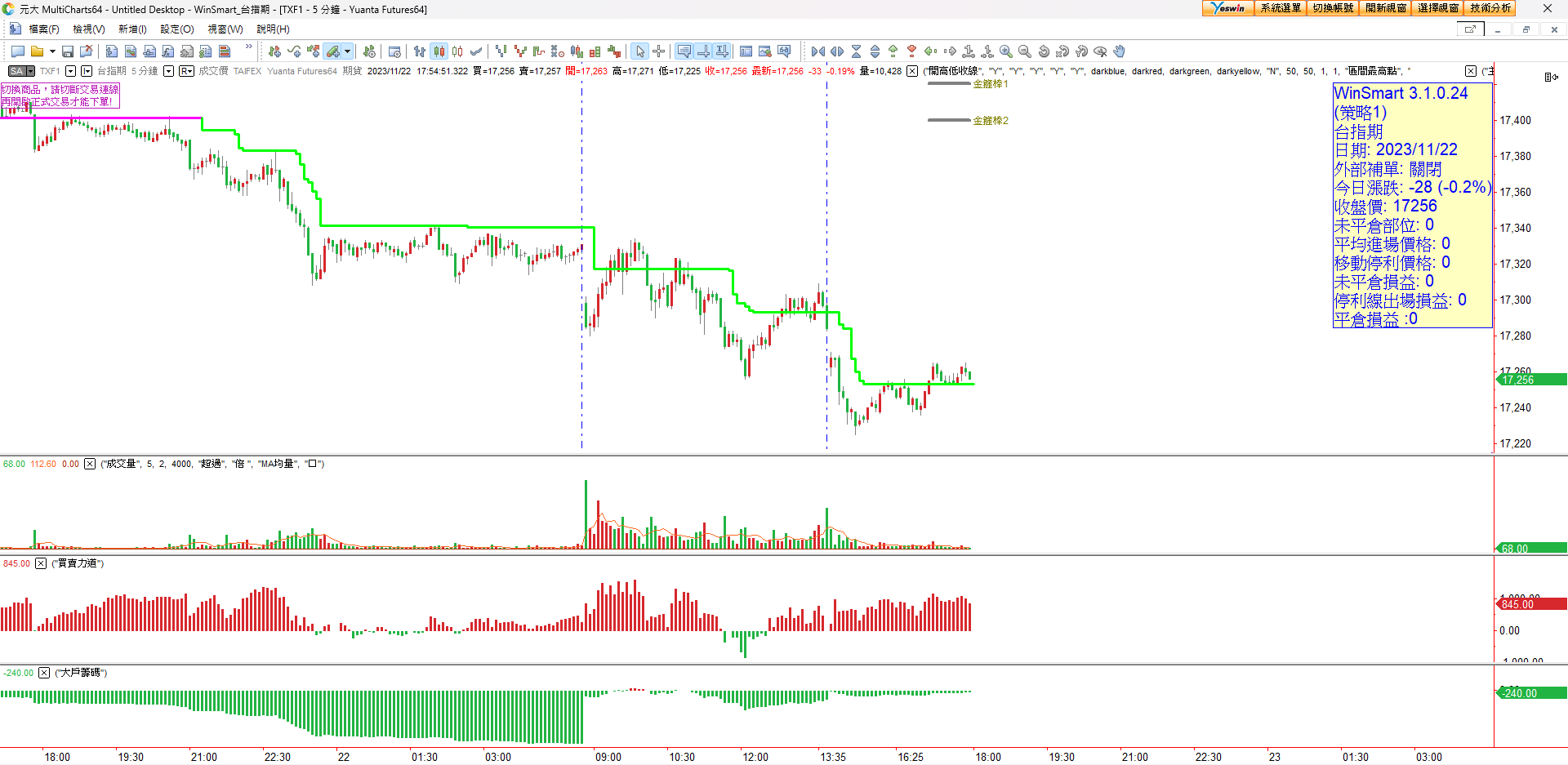Expand the toolbar overflow chevron
Viewport: 1568px width, 765px height.
click(249, 47)
